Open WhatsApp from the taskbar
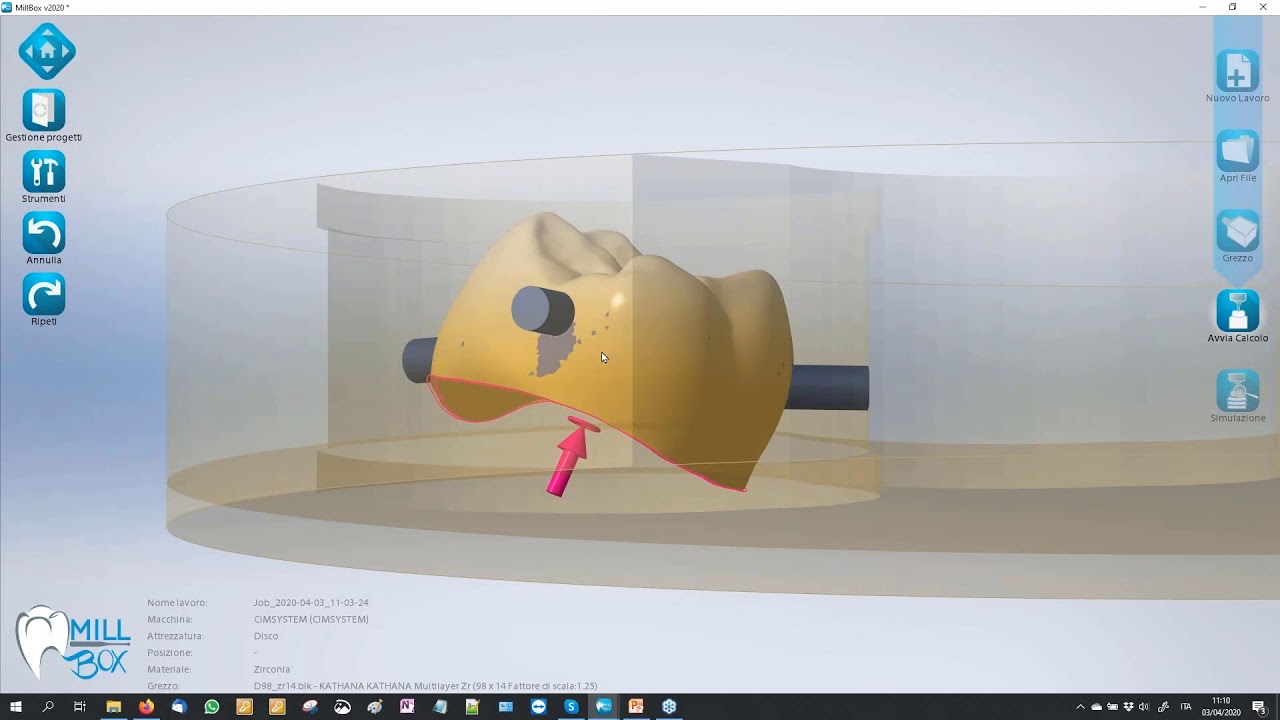This screenshot has width=1280, height=720. click(212, 707)
